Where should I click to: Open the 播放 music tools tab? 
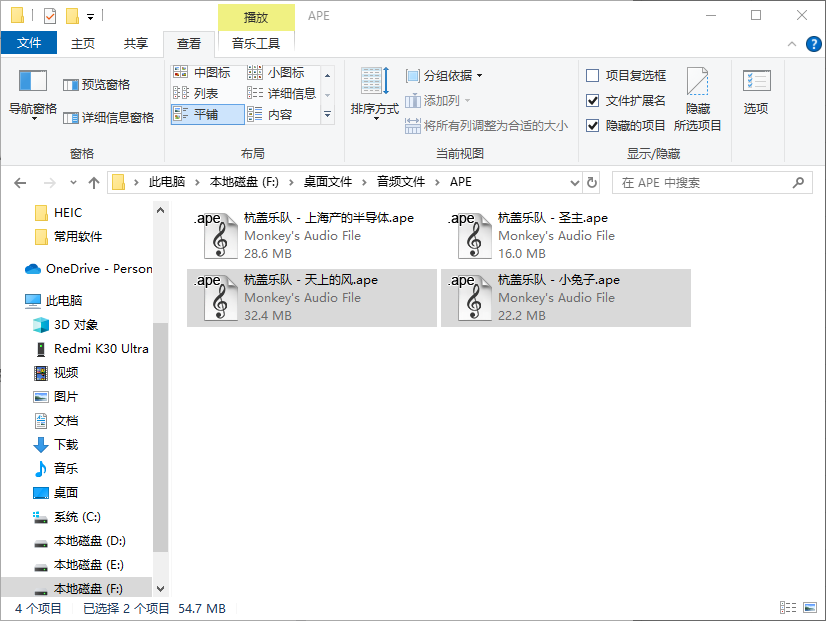pyautogui.click(x=254, y=16)
